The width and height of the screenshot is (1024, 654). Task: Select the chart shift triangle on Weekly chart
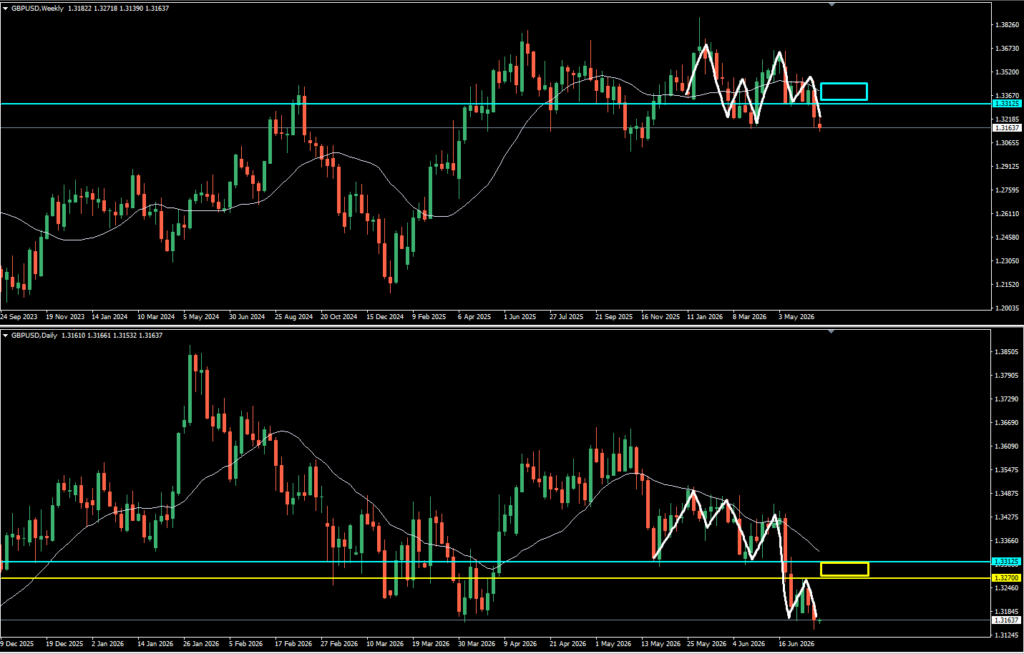coord(831,4)
